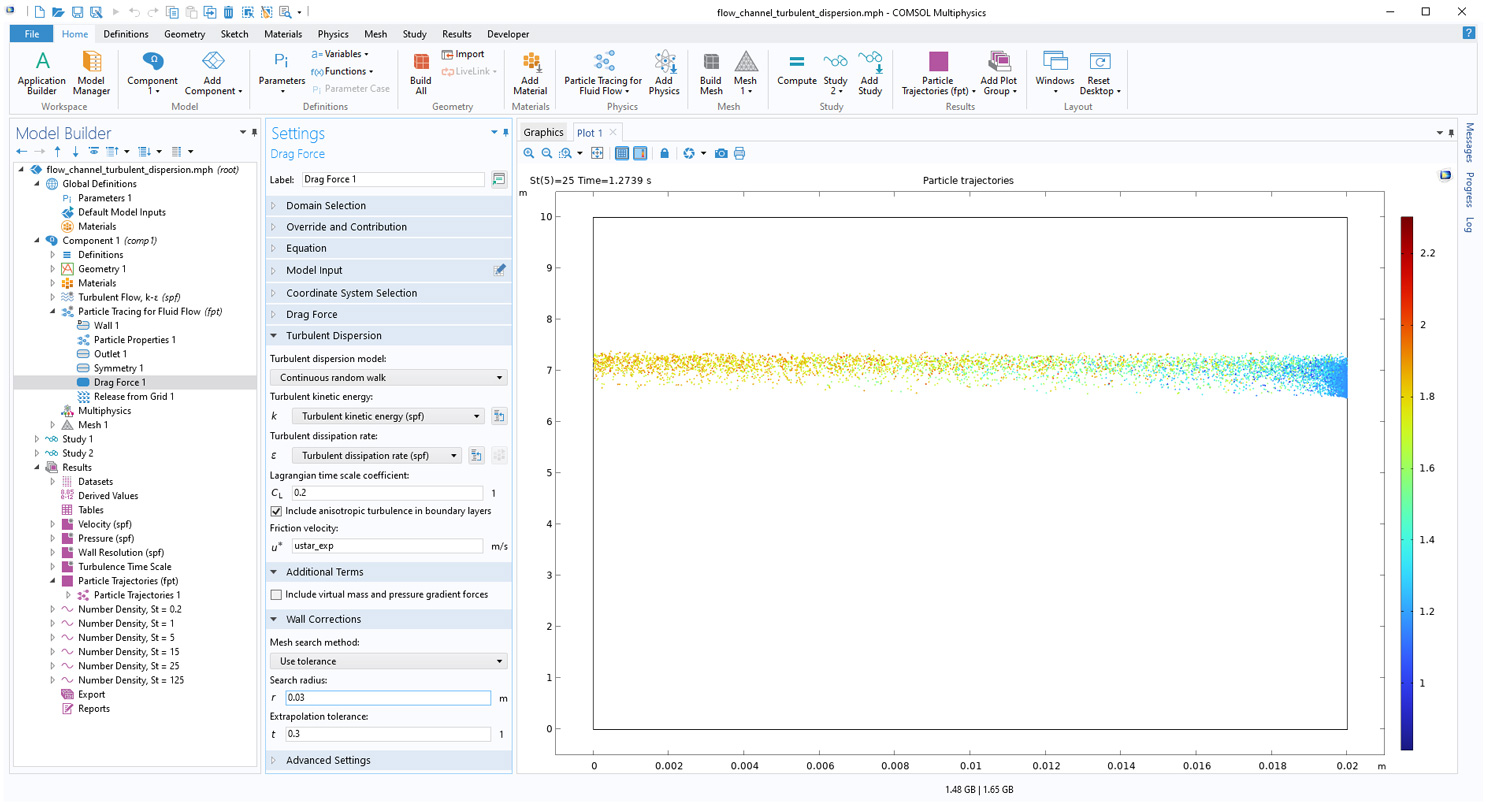This screenshot has height=802, width=1486.
Task: Expand the Advanced Settings section
Action: pos(328,760)
